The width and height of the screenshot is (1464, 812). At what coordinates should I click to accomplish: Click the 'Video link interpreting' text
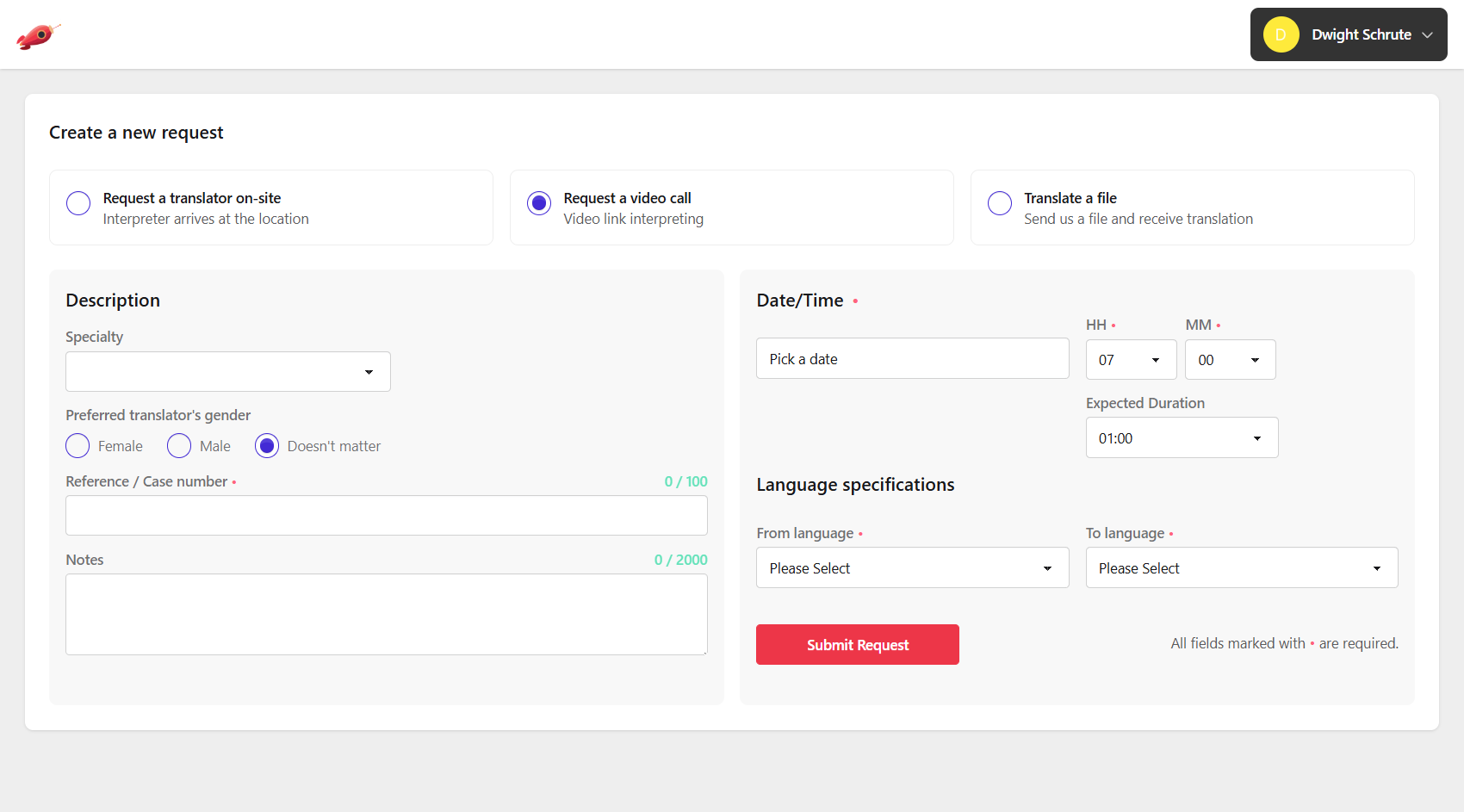634,219
